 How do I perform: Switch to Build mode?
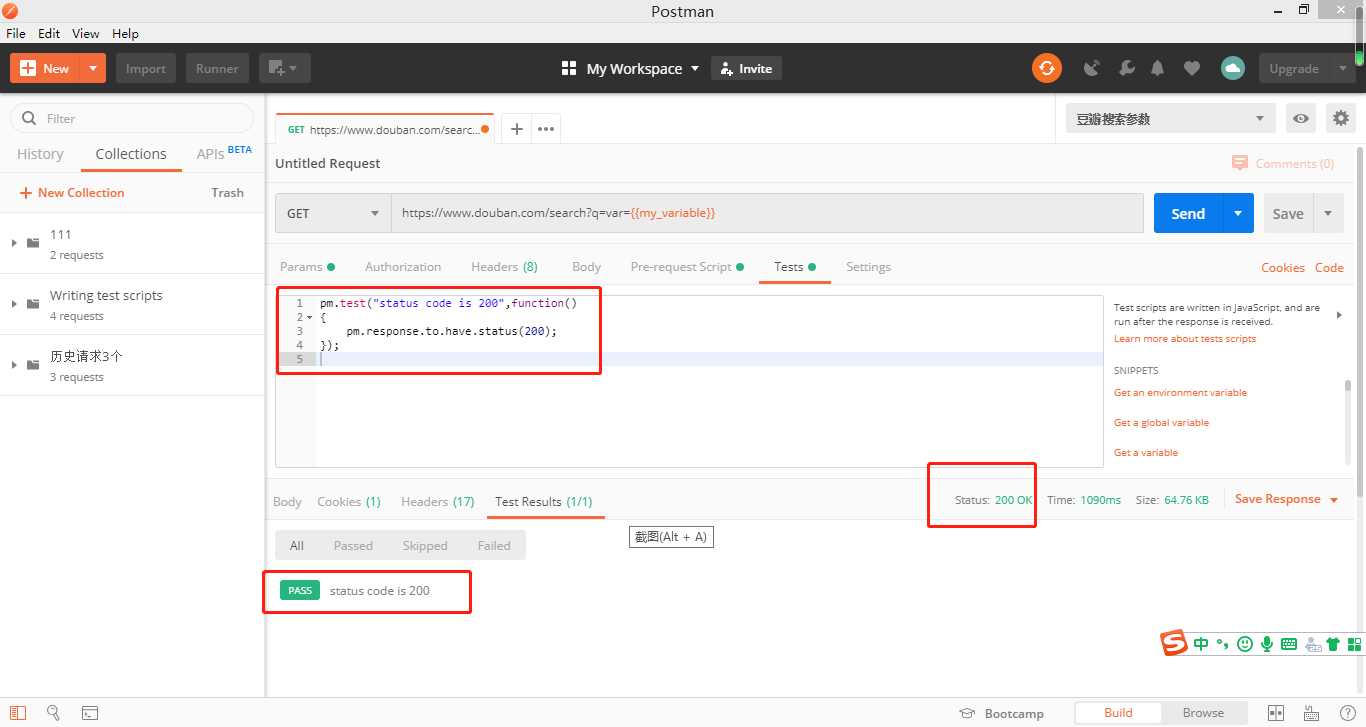1118,713
